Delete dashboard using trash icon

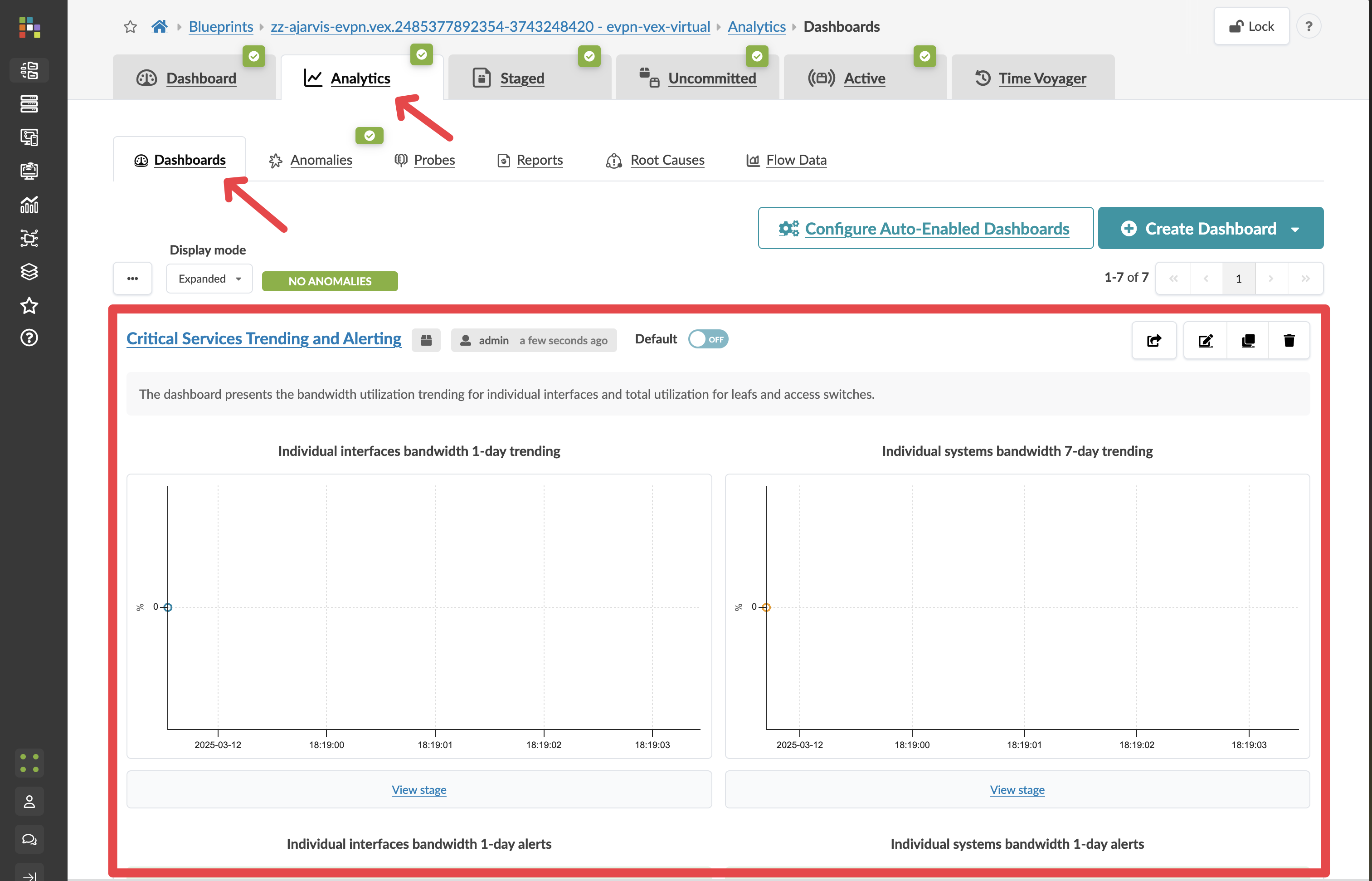(x=1289, y=341)
